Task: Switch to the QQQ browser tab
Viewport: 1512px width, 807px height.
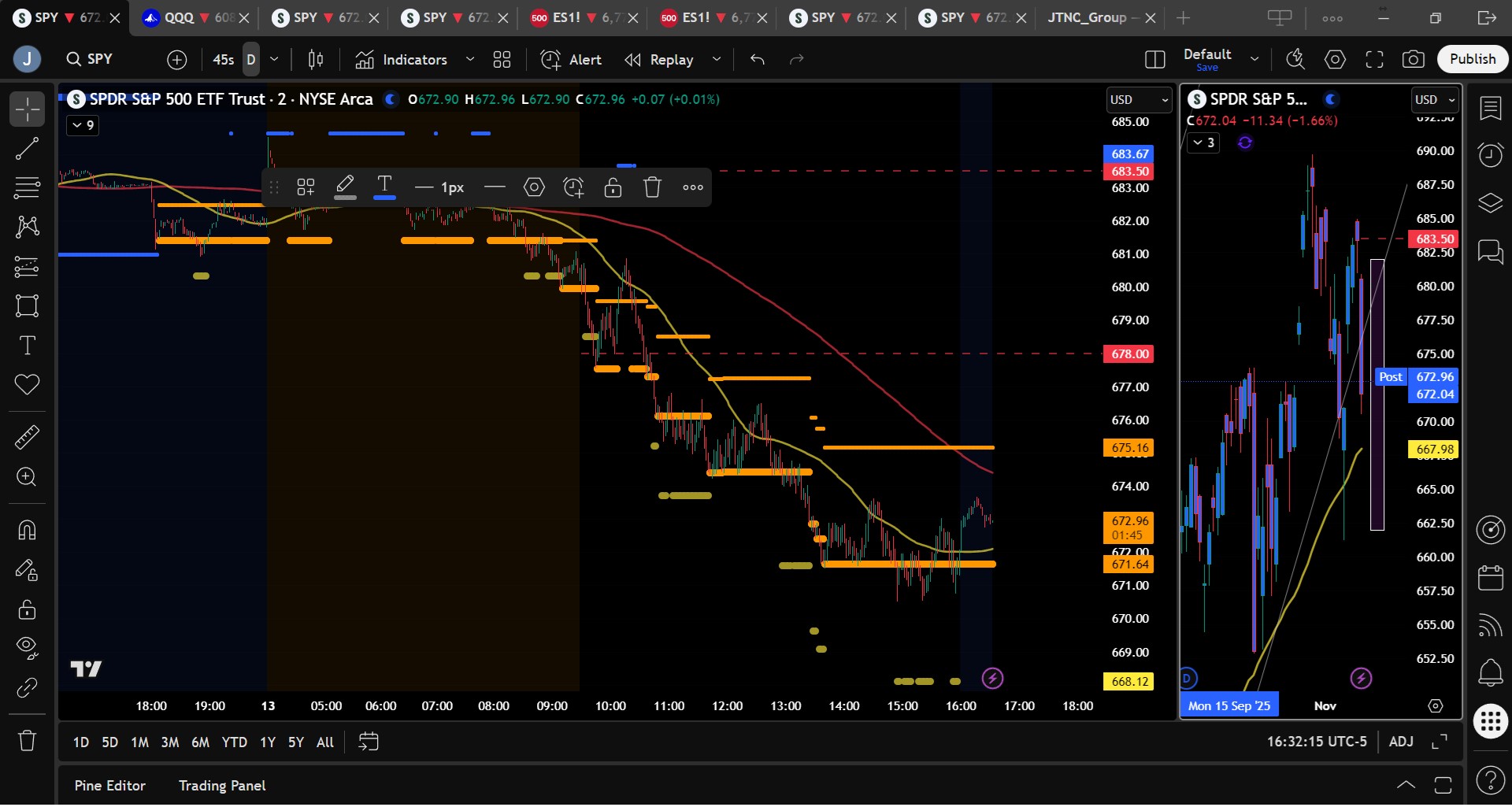Action: coord(194,17)
